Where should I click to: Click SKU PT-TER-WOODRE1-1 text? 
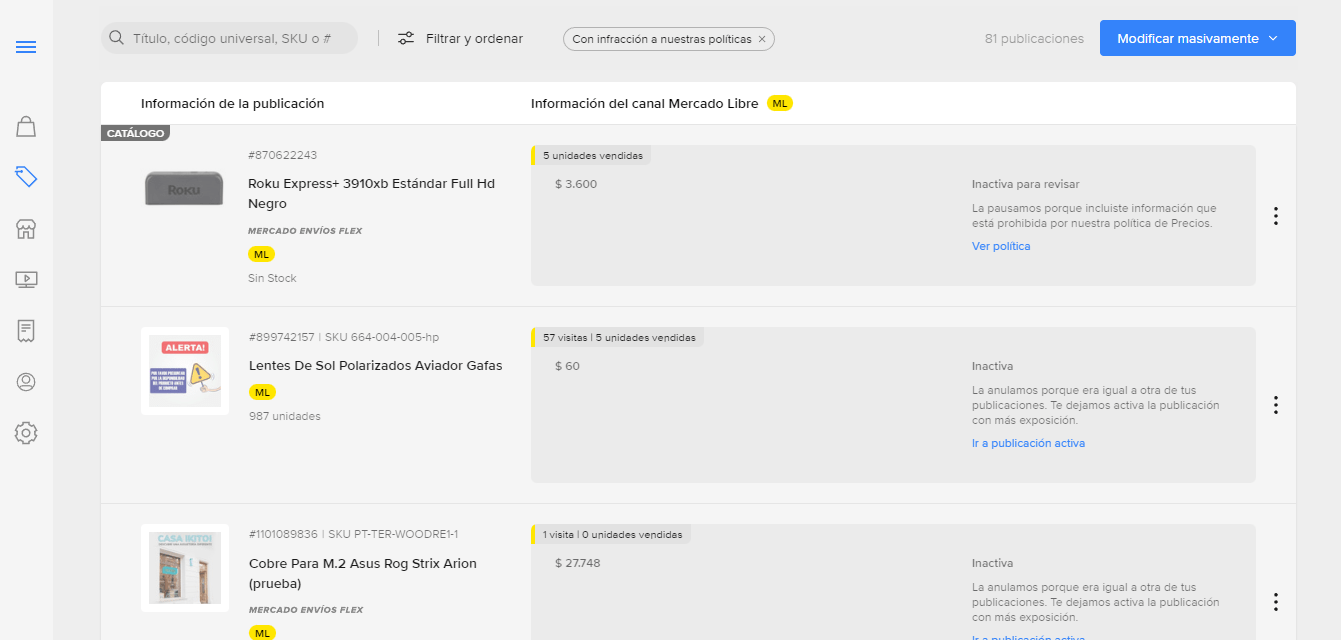click(393, 534)
